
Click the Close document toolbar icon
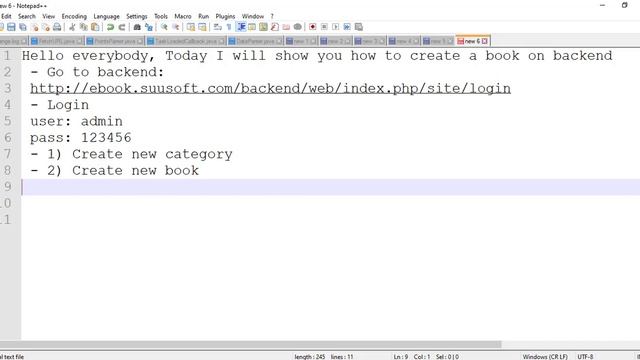click(x=34, y=27)
